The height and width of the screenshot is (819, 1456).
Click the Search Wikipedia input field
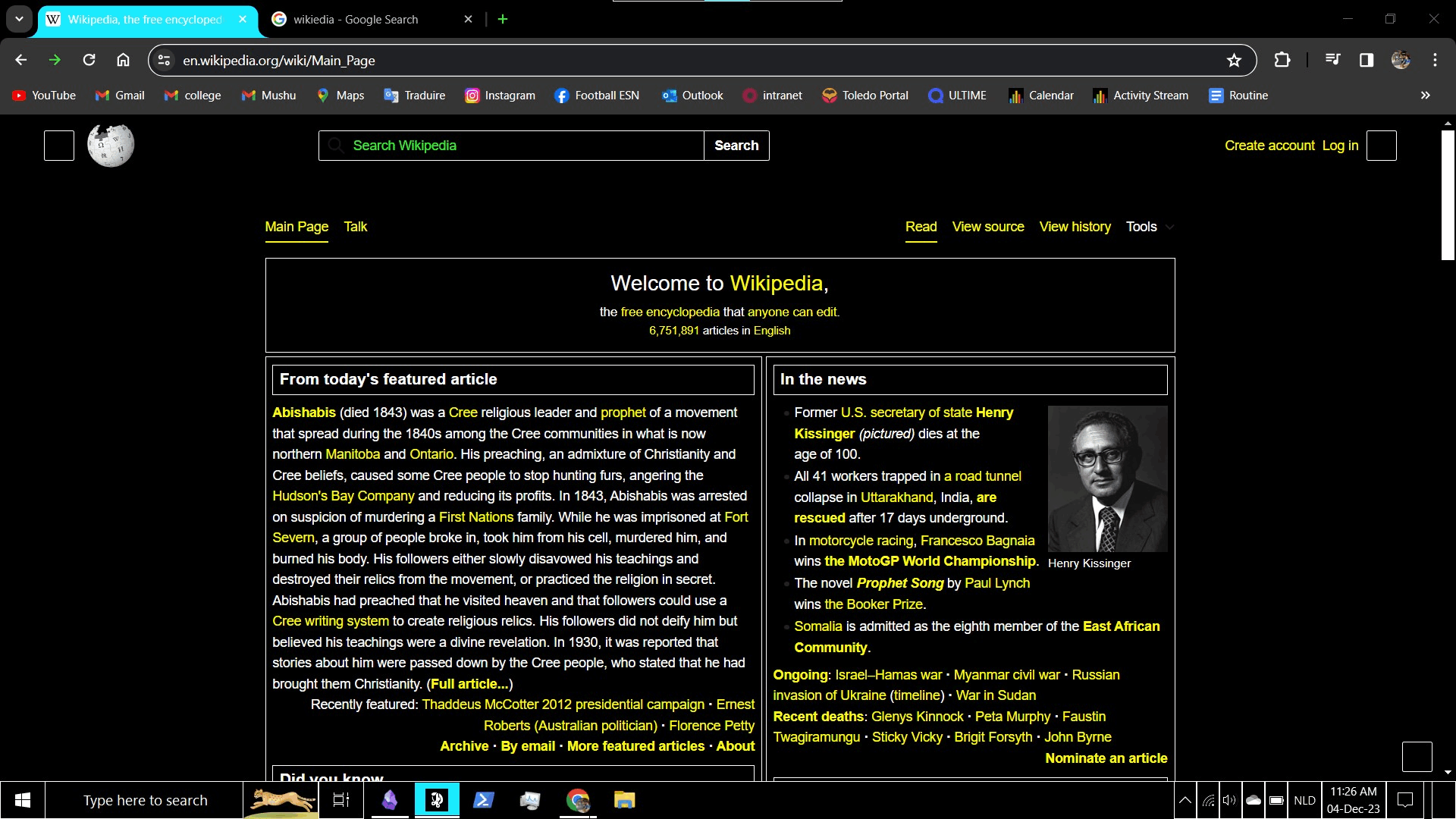click(x=512, y=146)
